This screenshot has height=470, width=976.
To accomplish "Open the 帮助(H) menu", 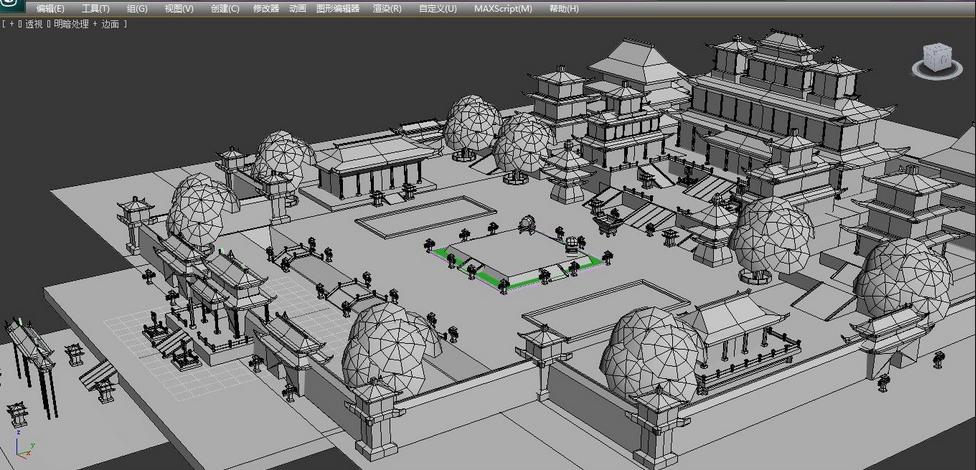I will point(564,8).
